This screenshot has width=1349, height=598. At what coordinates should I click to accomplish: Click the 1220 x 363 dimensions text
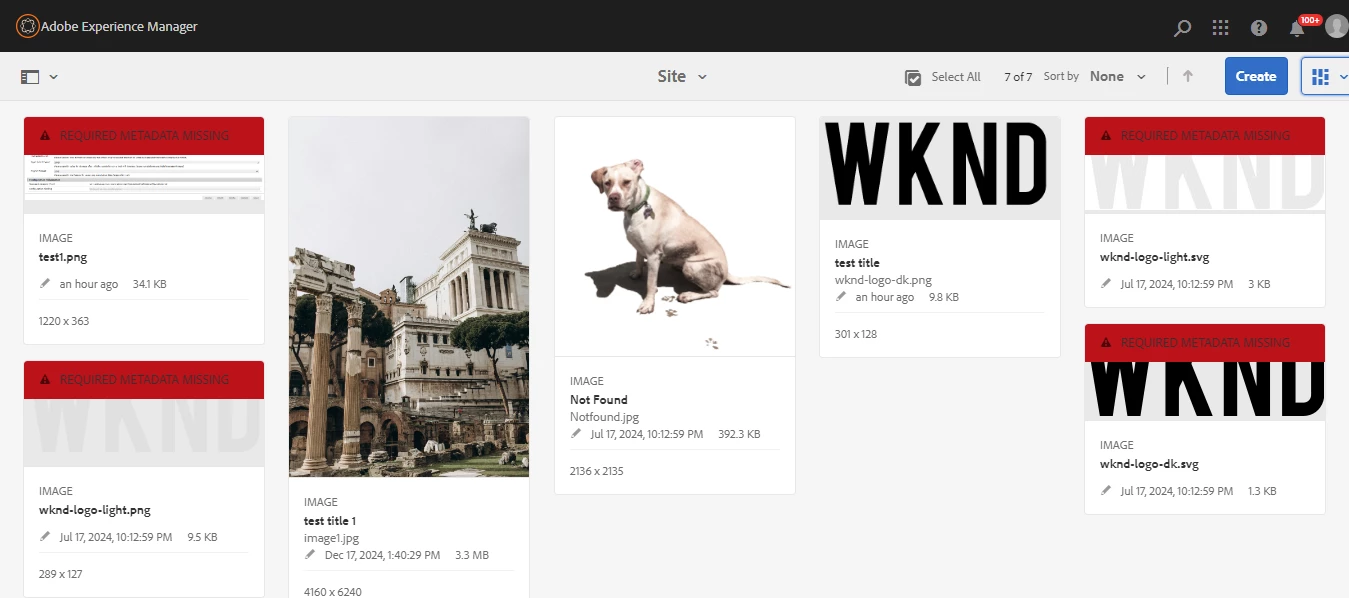[64, 321]
